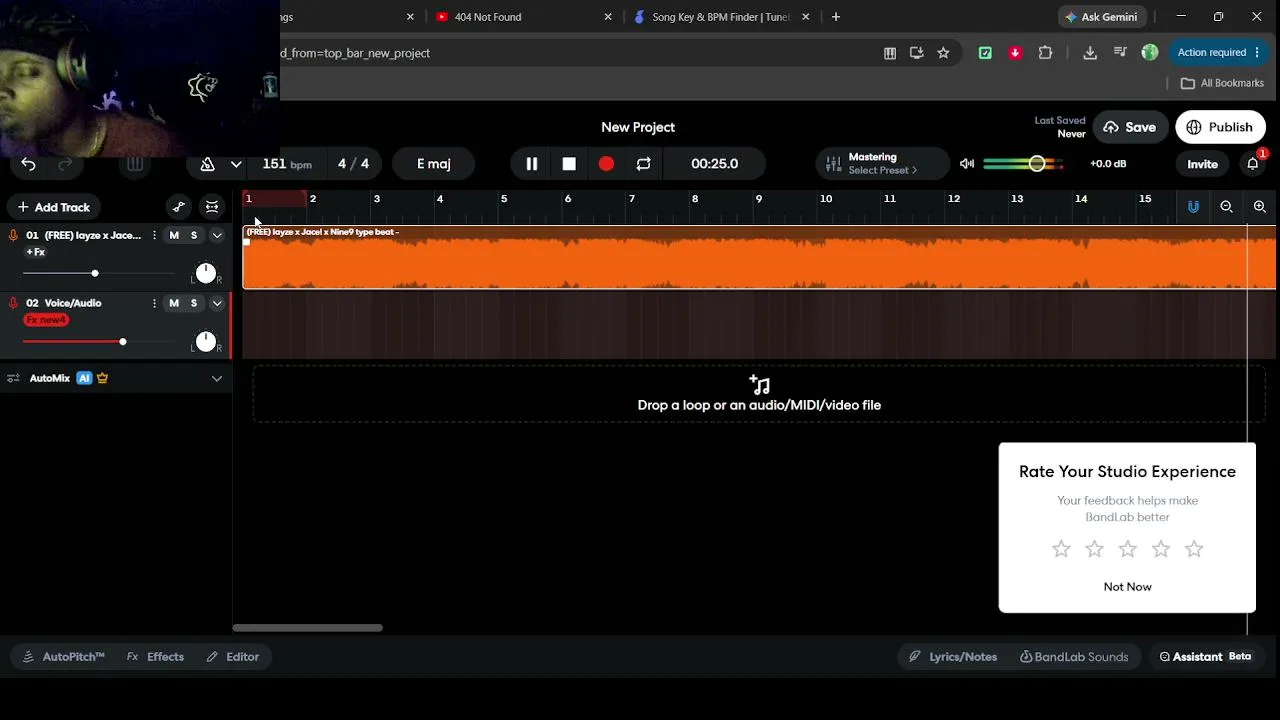The image size is (1280, 720).
Task: Rate the studio five stars
Action: pos(1194,549)
